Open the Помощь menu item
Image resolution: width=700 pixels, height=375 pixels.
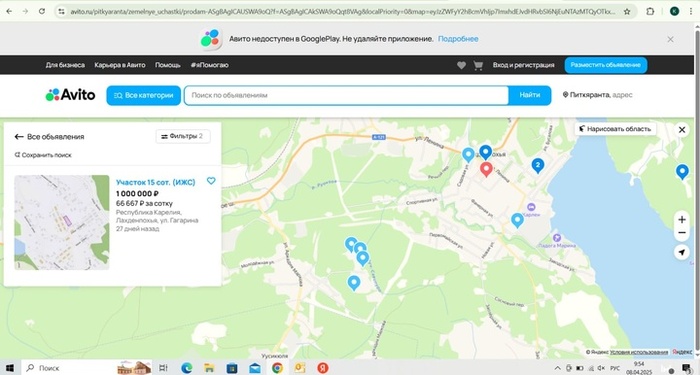pyautogui.click(x=167, y=65)
